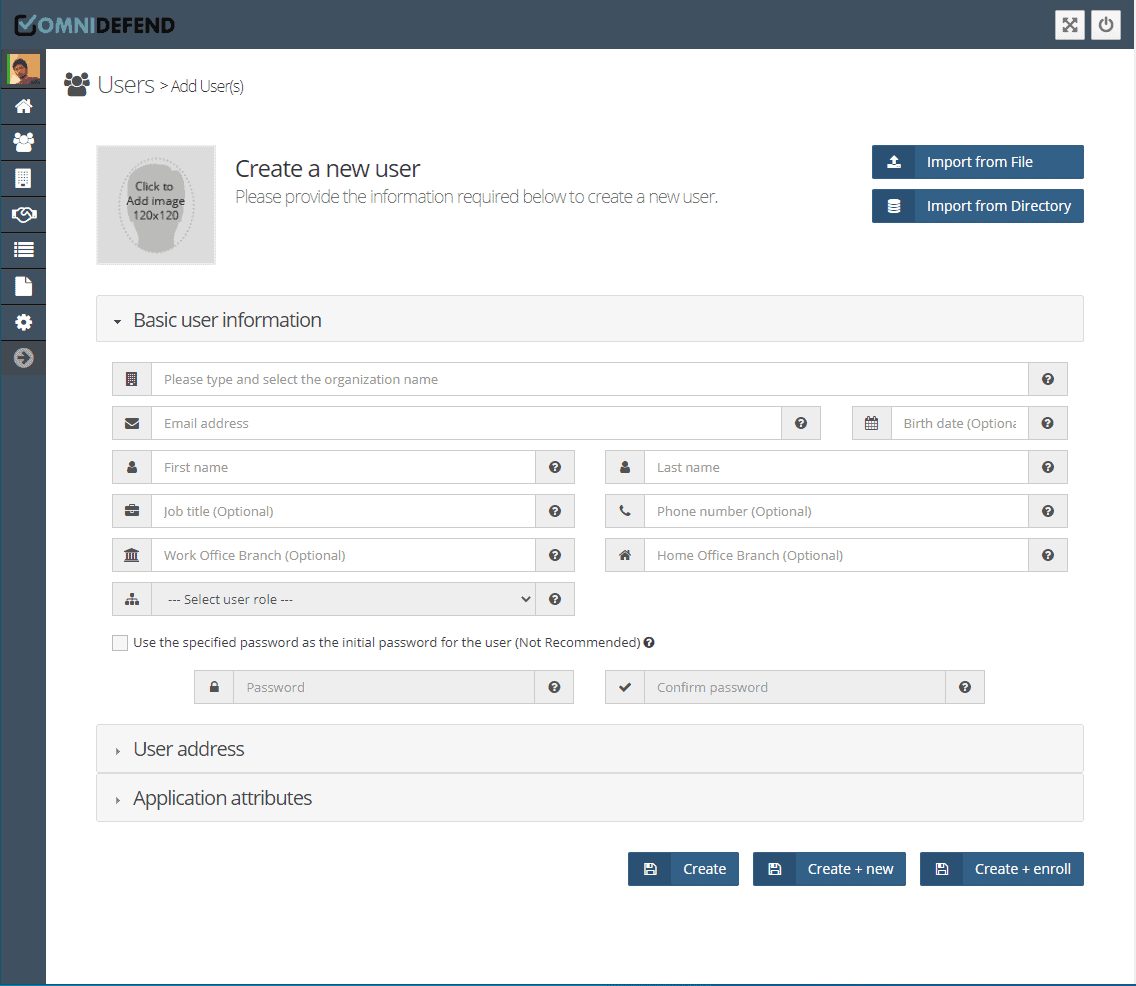Show help for the Confirm password field

[965, 688]
